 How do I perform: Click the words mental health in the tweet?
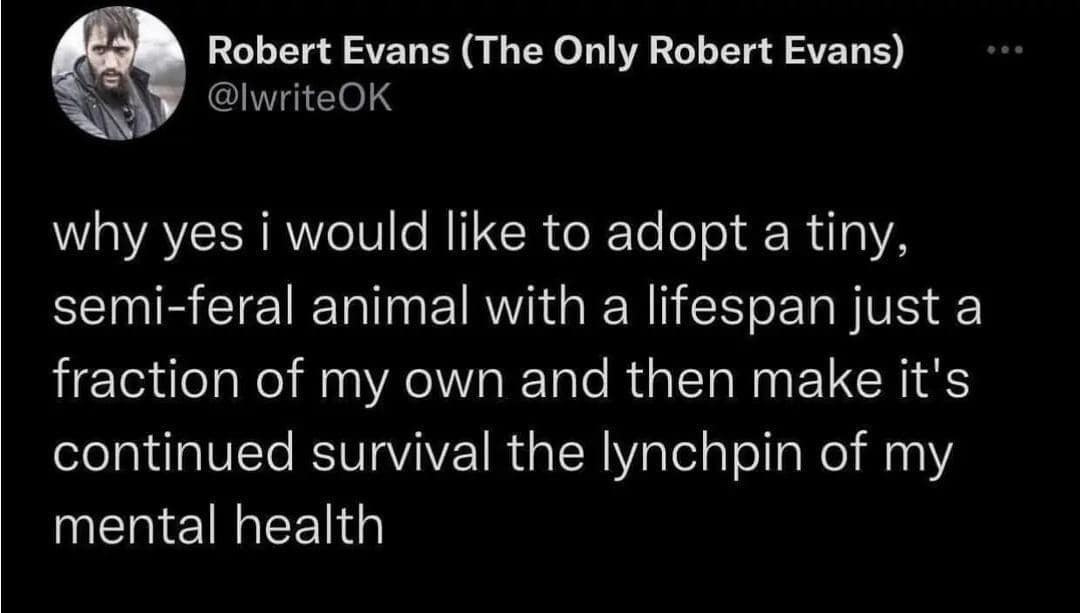[x=218, y=522]
